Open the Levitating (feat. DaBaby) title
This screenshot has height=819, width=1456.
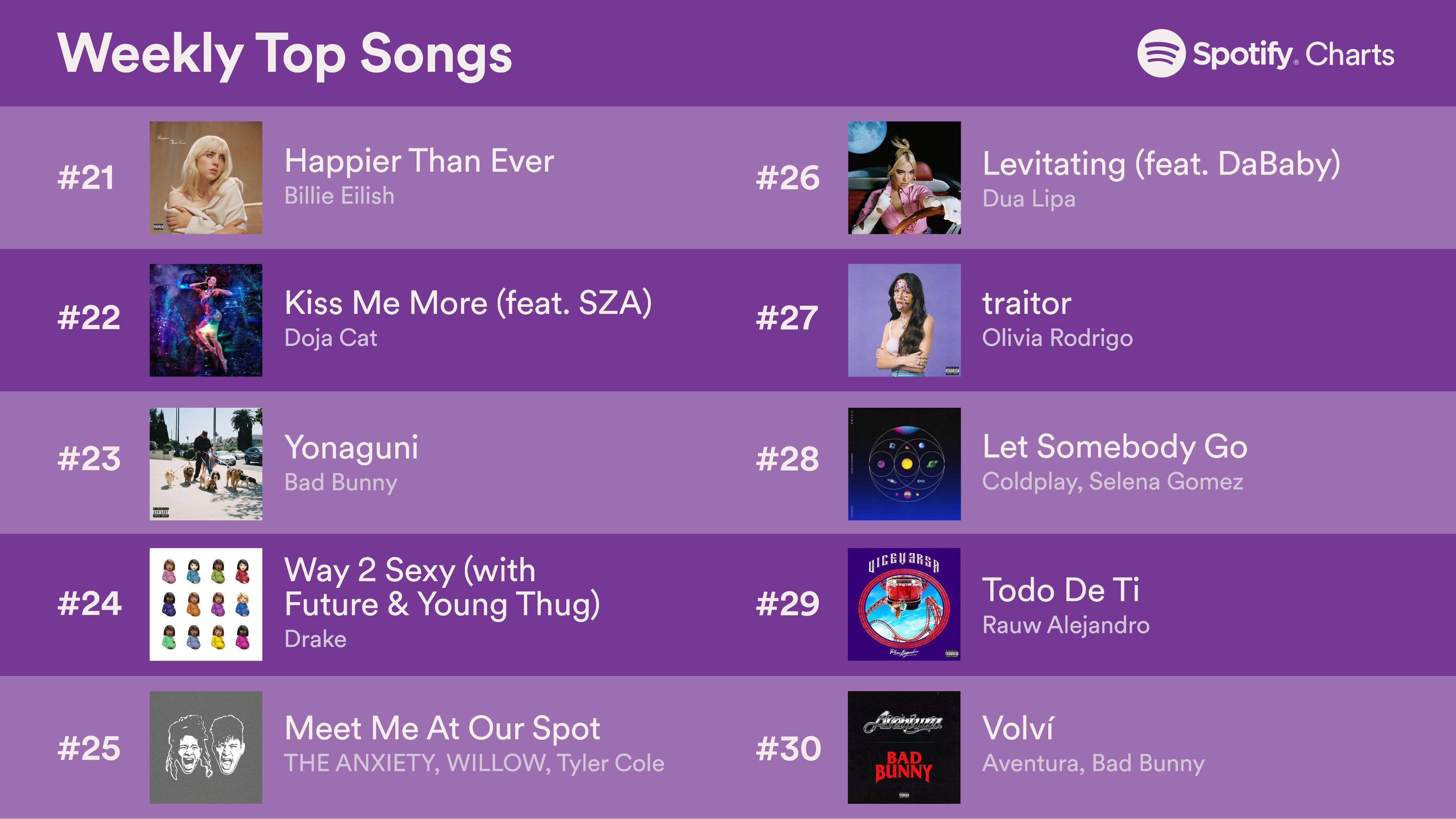pyautogui.click(x=1161, y=164)
